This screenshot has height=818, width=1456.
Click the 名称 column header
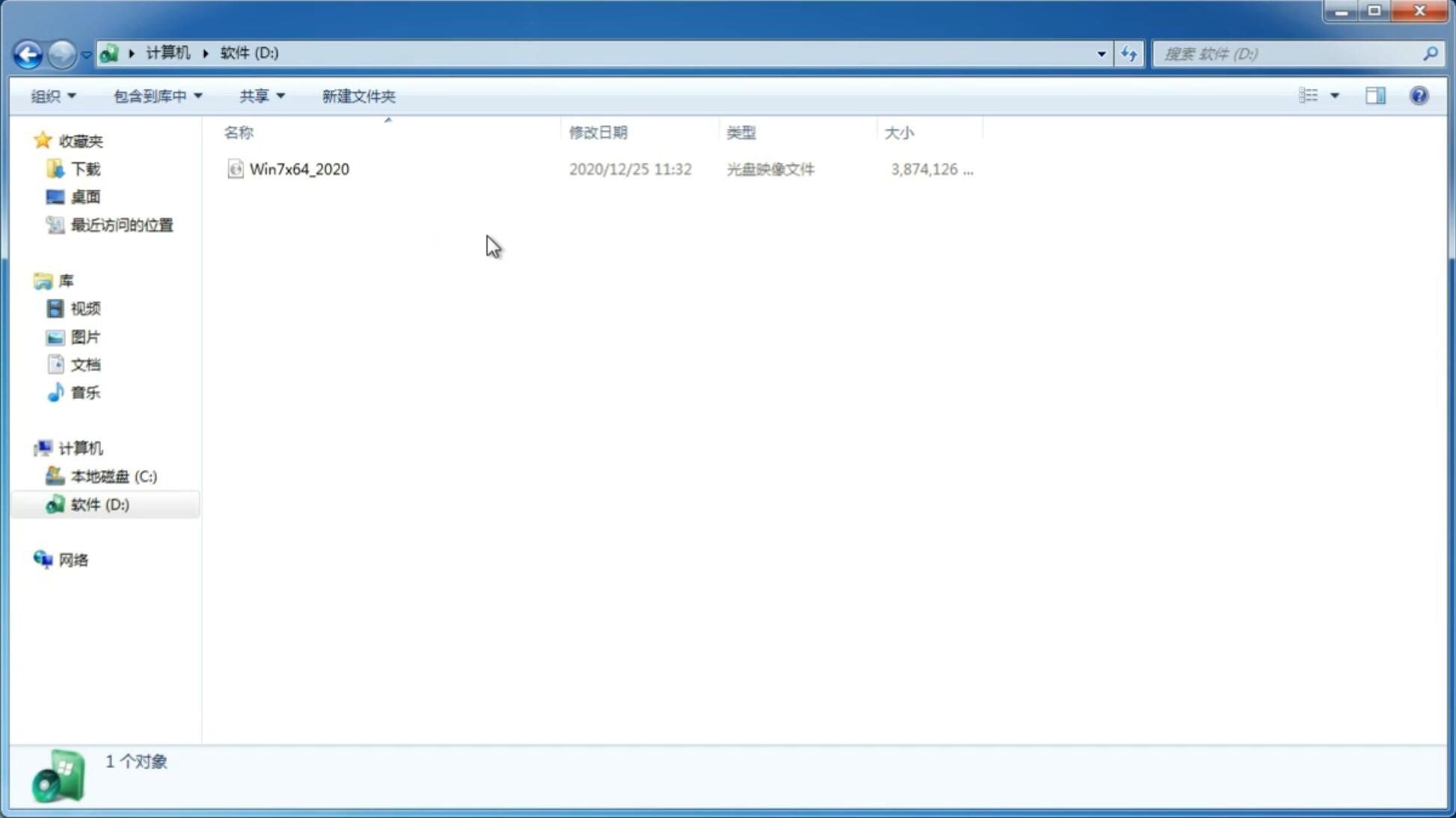(x=238, y=132)
